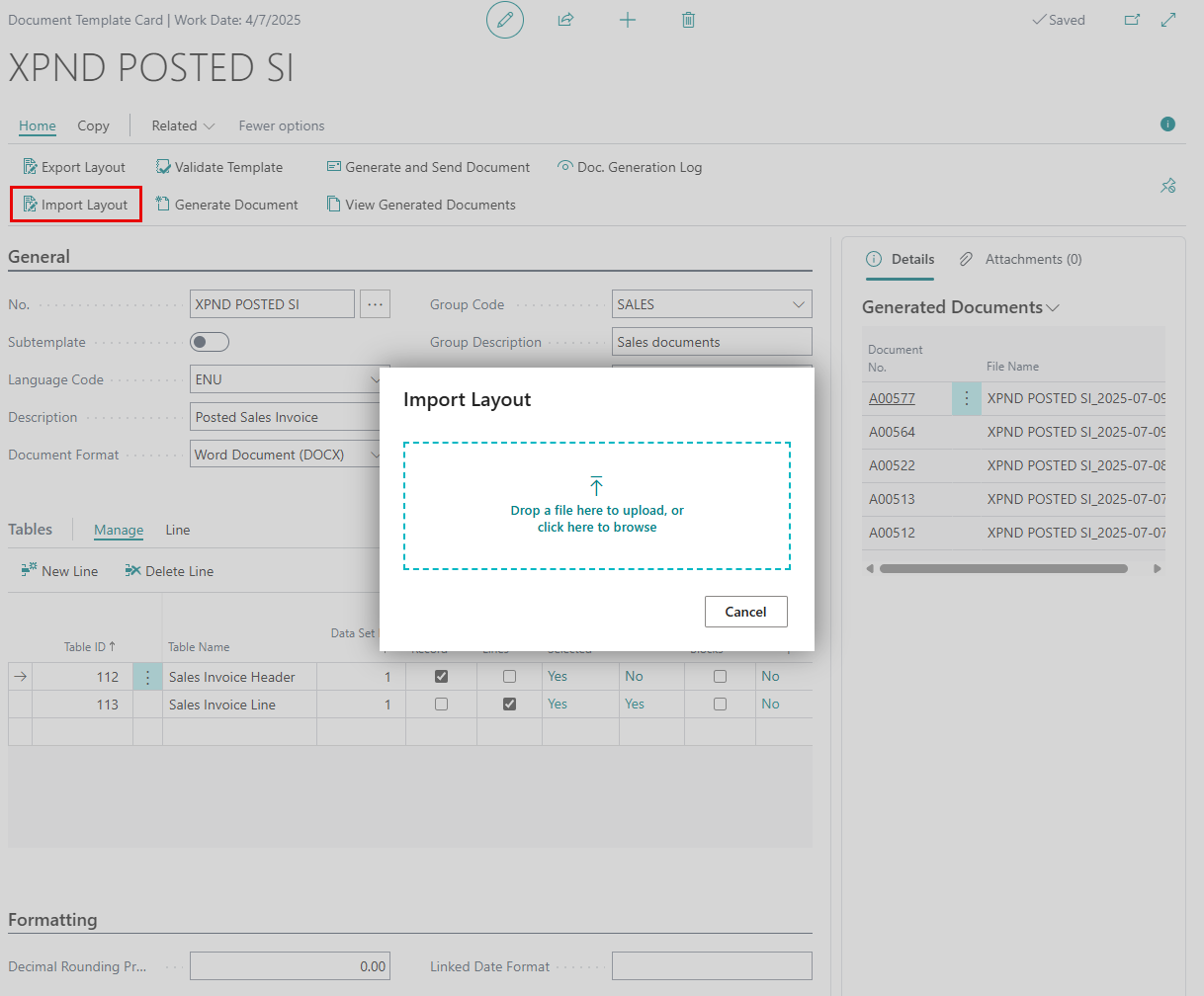Open card in new window icon

pyautogui.click(x=1133, y=20)
